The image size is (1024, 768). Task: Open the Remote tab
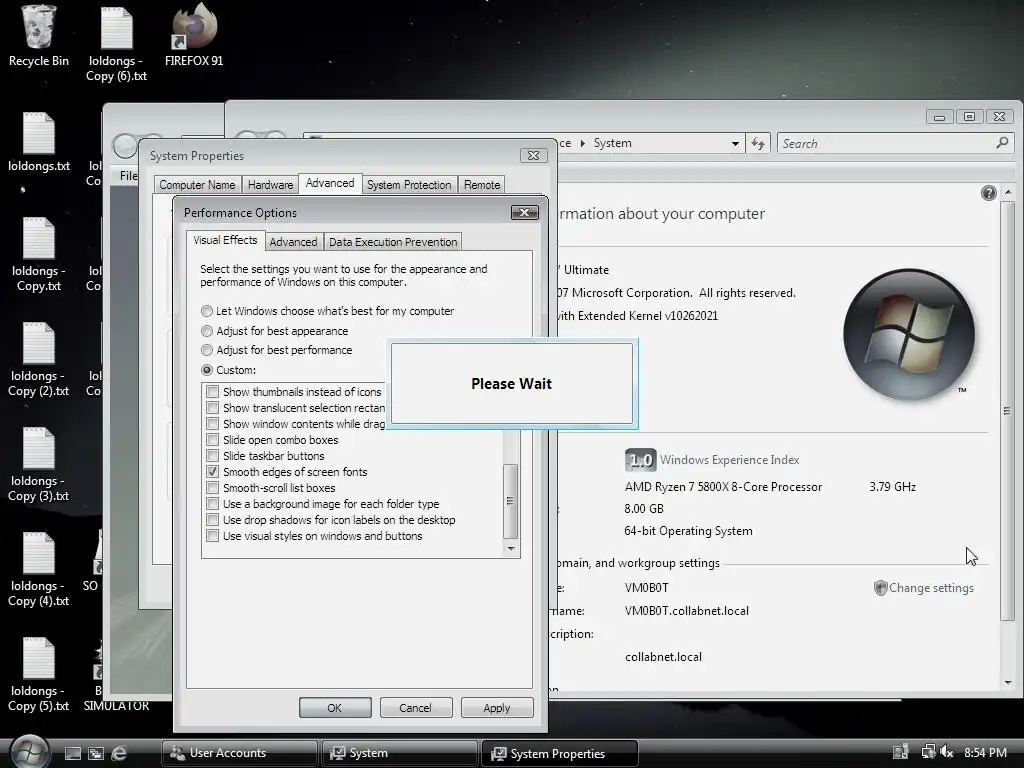pyautogui.click(x=482, y=185)
